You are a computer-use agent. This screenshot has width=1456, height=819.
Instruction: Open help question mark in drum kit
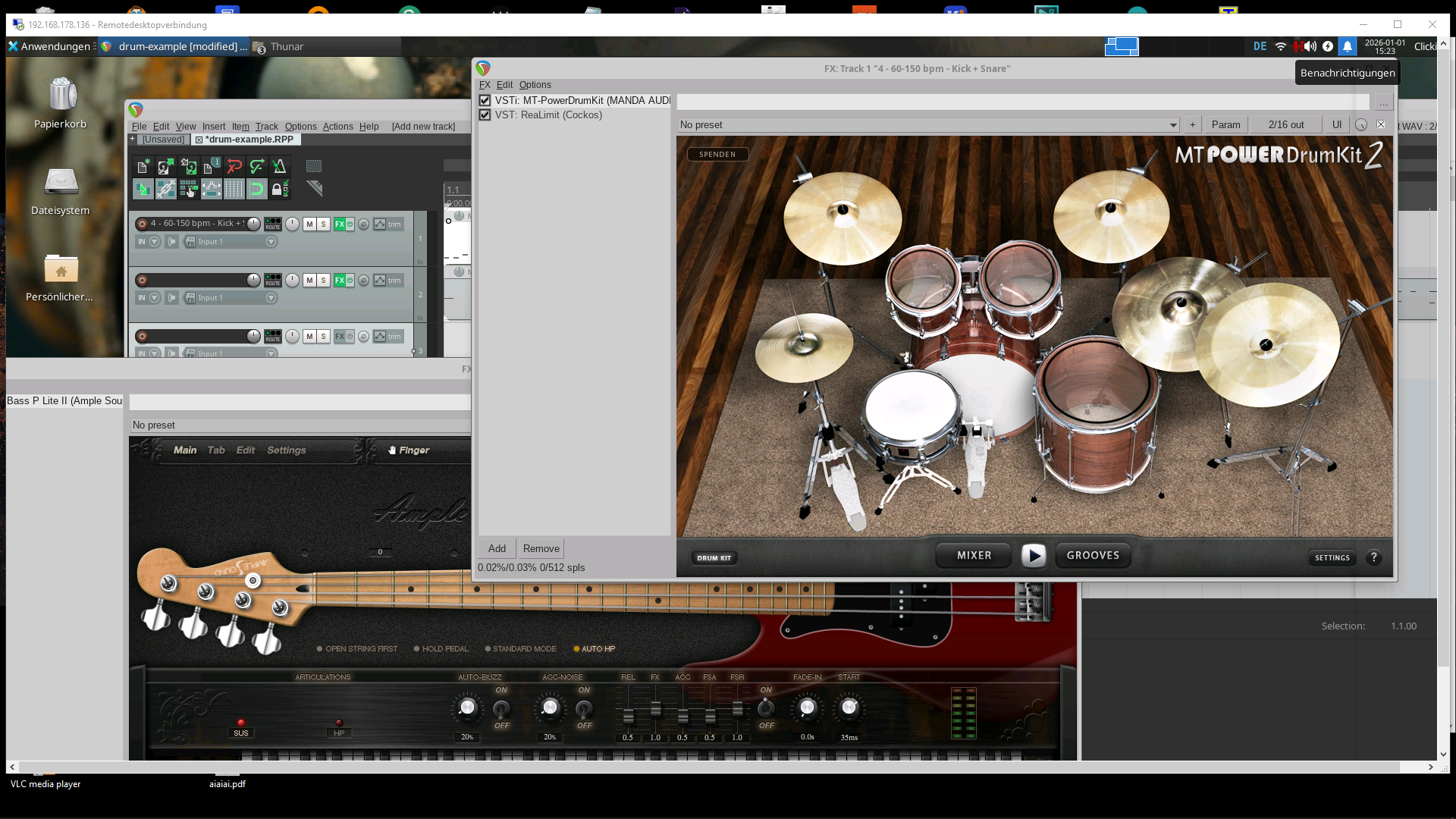click(1373, 557)
